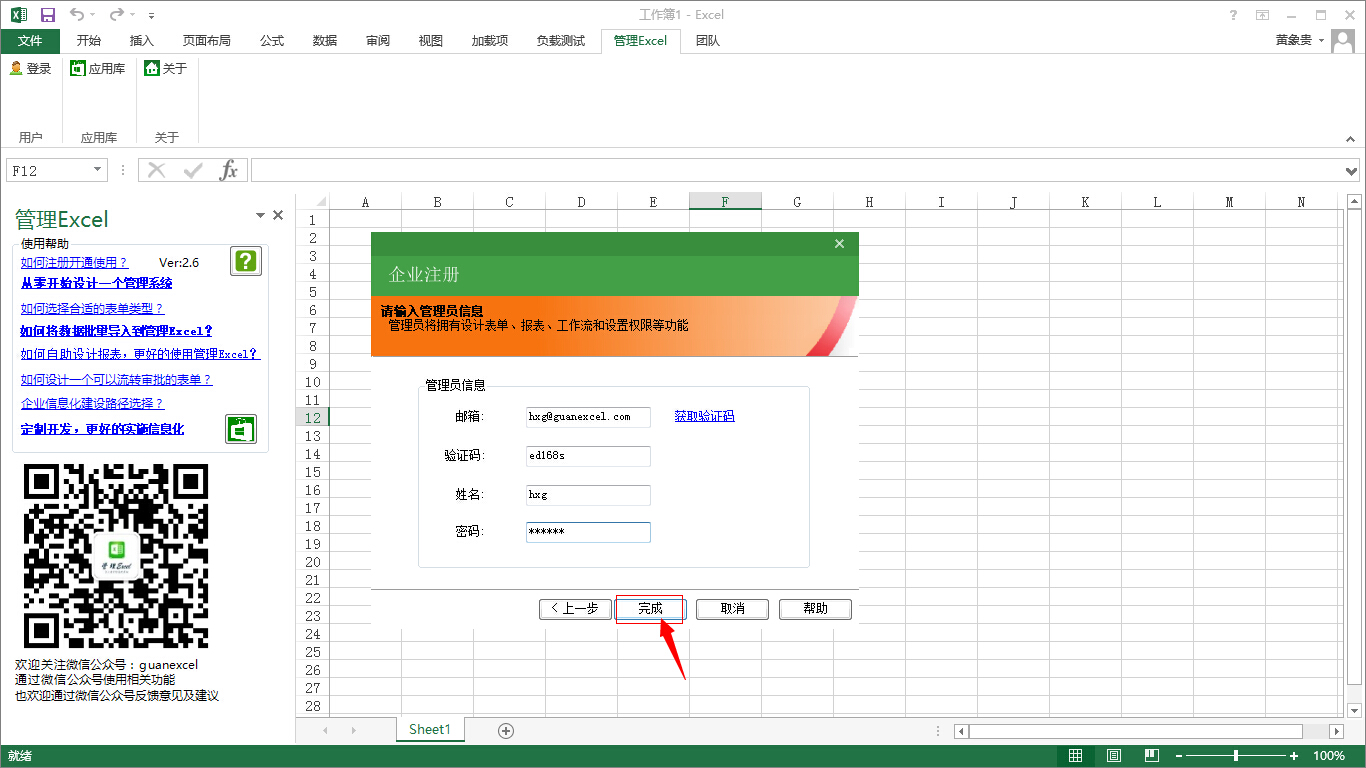The height and width of the screenshot is (768, 1366).
Task: Click the 取消 Cancel button
Action: coord(732,609)
